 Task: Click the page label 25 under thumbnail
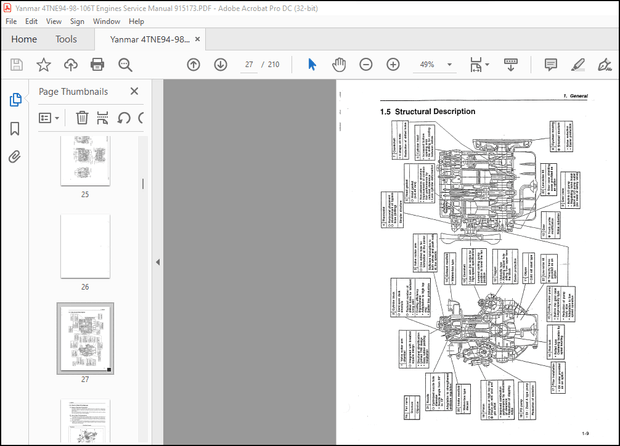click(x=85, y=195)
